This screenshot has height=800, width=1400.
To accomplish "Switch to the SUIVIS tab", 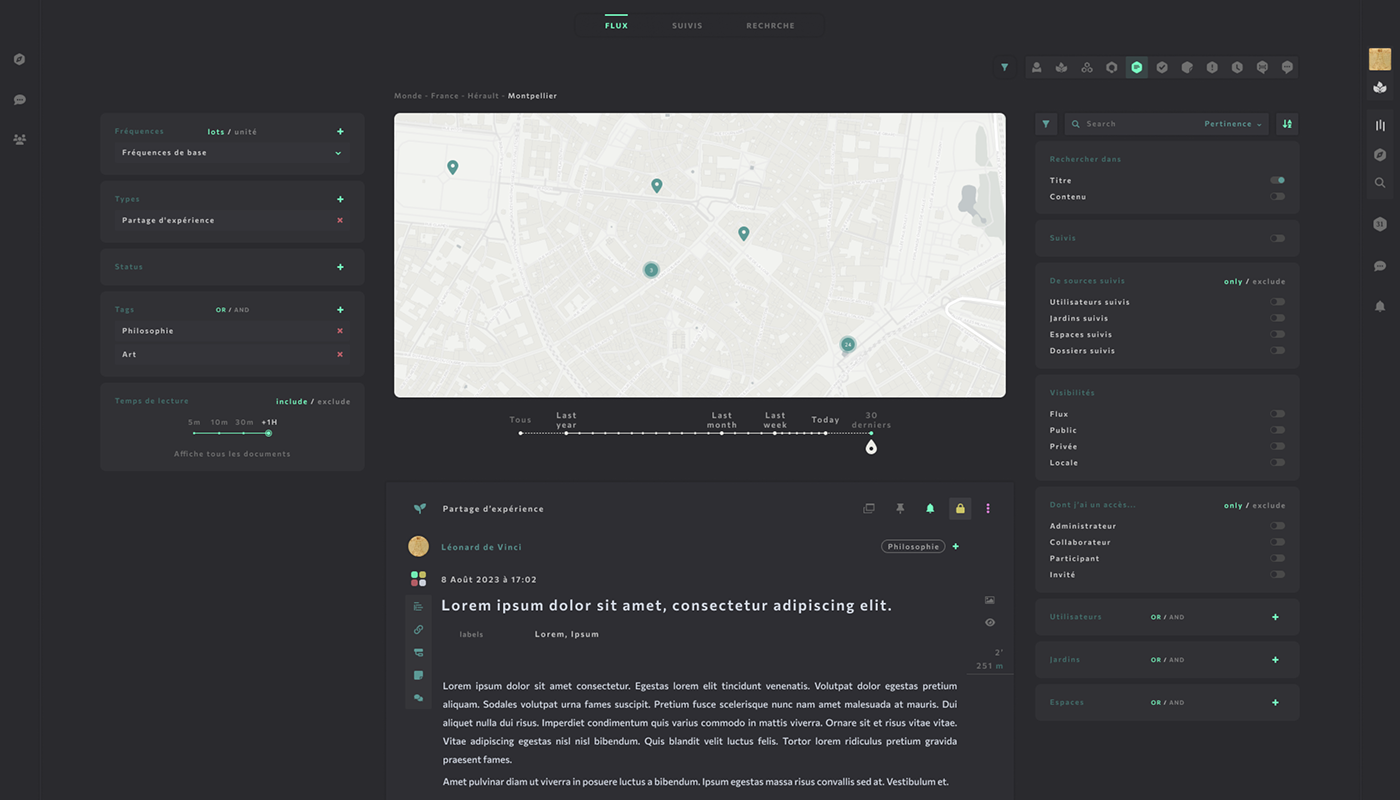I will tap(687, 26).
